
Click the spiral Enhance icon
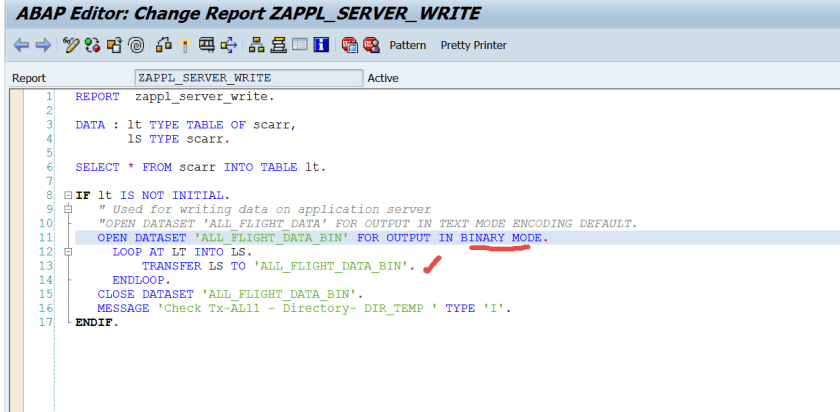tap(135, 45)
